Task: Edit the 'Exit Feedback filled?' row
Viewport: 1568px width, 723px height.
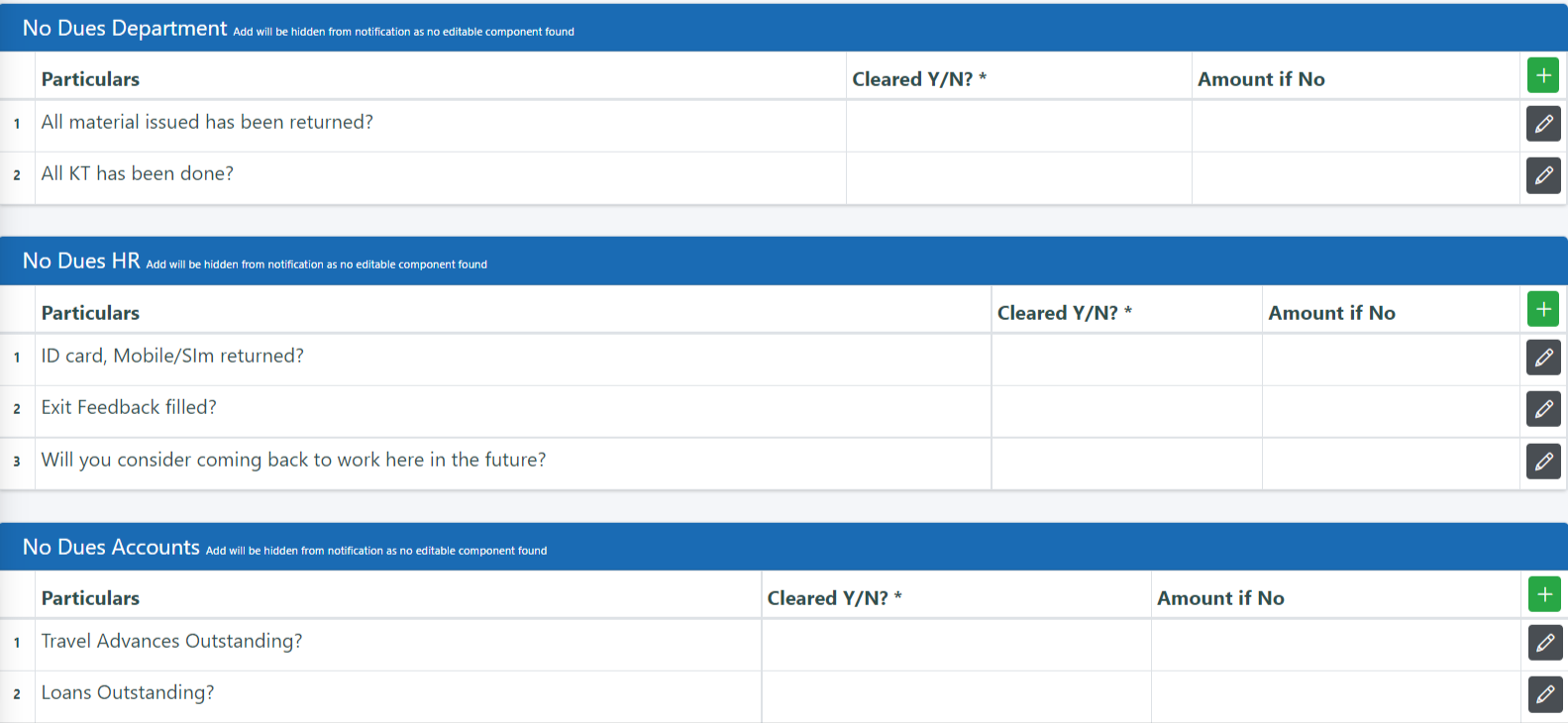Action: click(x=1543, y=409)
